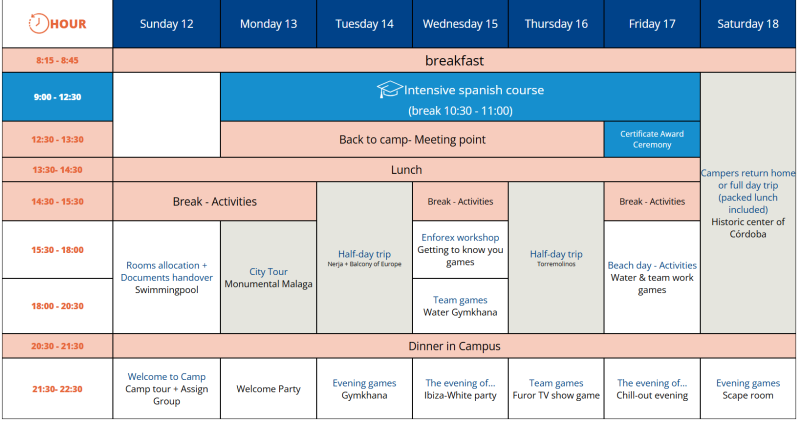Select the Welcome Party evening cell
The image size is (800, 422).
pos(268,389)
